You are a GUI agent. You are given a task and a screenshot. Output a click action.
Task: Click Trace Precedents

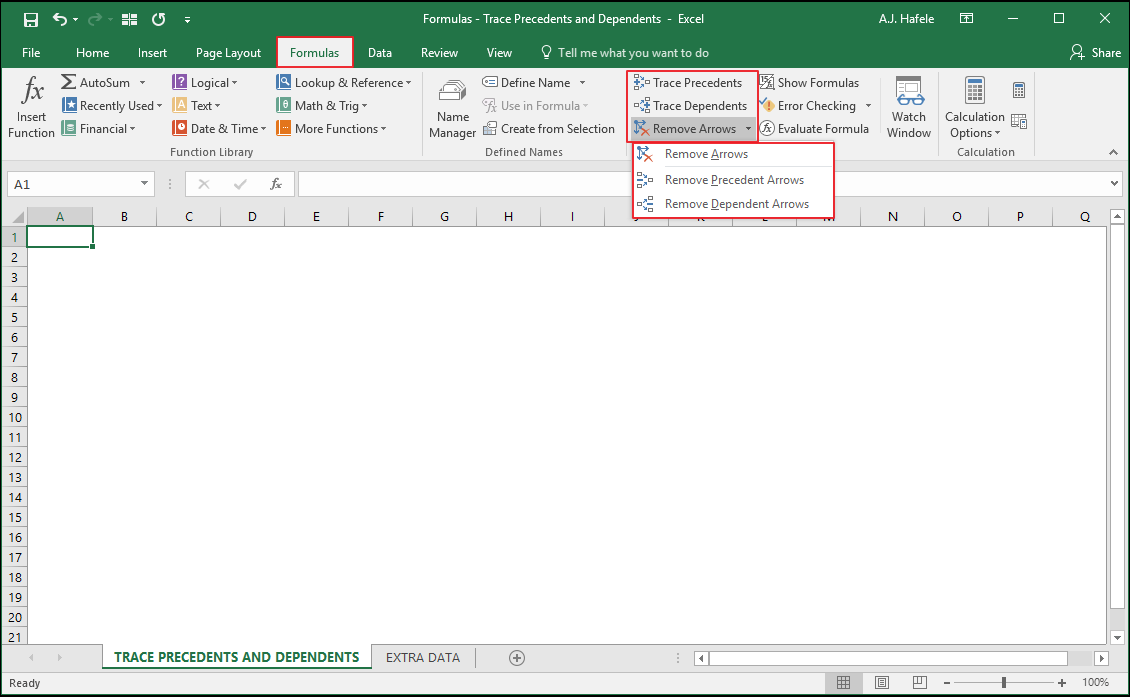(x=688, y=82)
